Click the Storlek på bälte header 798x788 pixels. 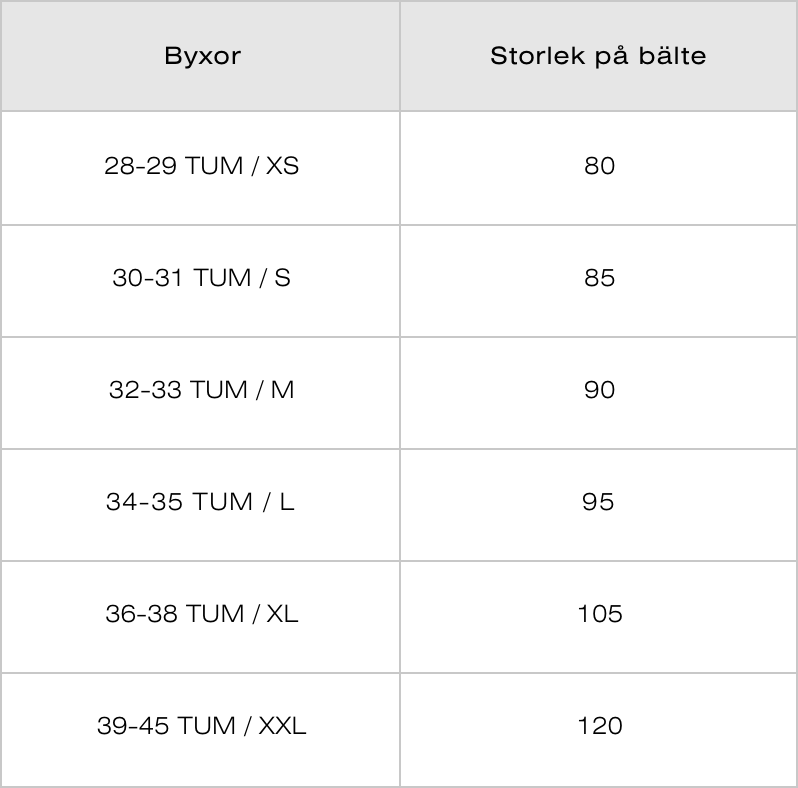(598, 56)
